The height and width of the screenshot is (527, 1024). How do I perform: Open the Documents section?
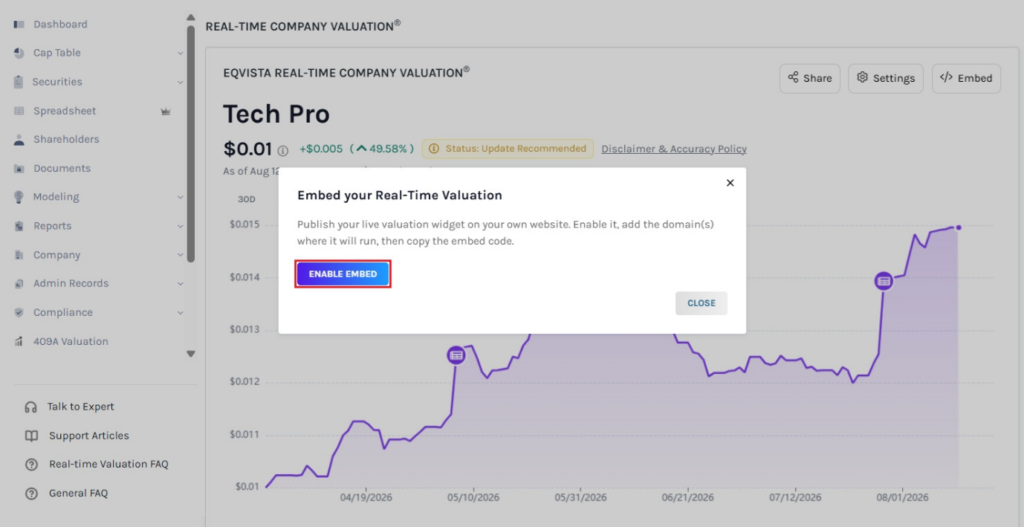[x=62, y=168]
